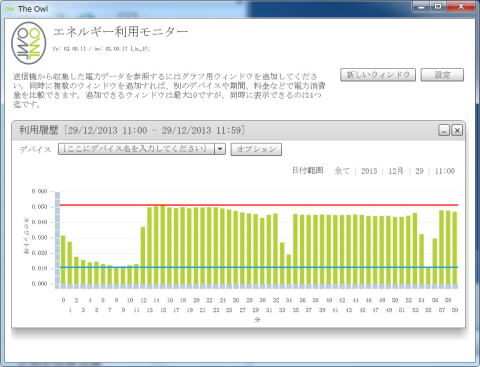Select the 11:00 hour range link
This screenshot has width=480, height=367.
click(x=445, y=171)
